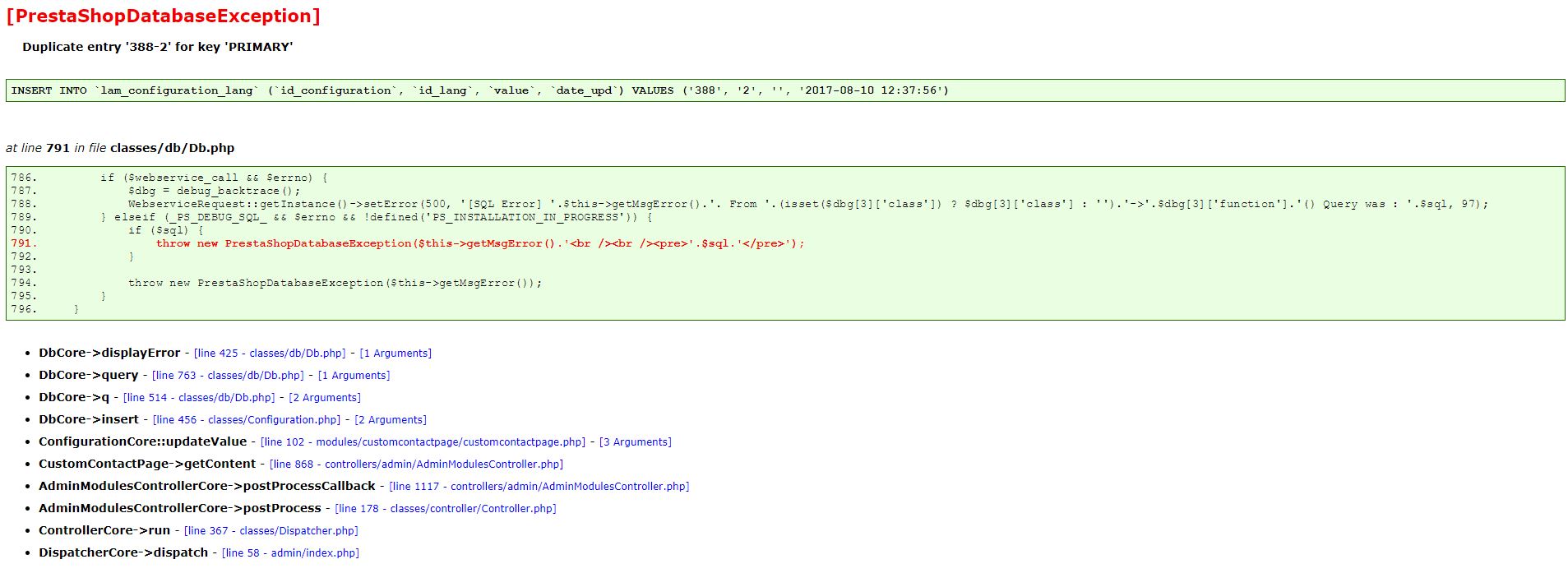Click the PrestaShopDatabaseException heading
This screenshot has height=587, width=1568.
tap(163, 16)
